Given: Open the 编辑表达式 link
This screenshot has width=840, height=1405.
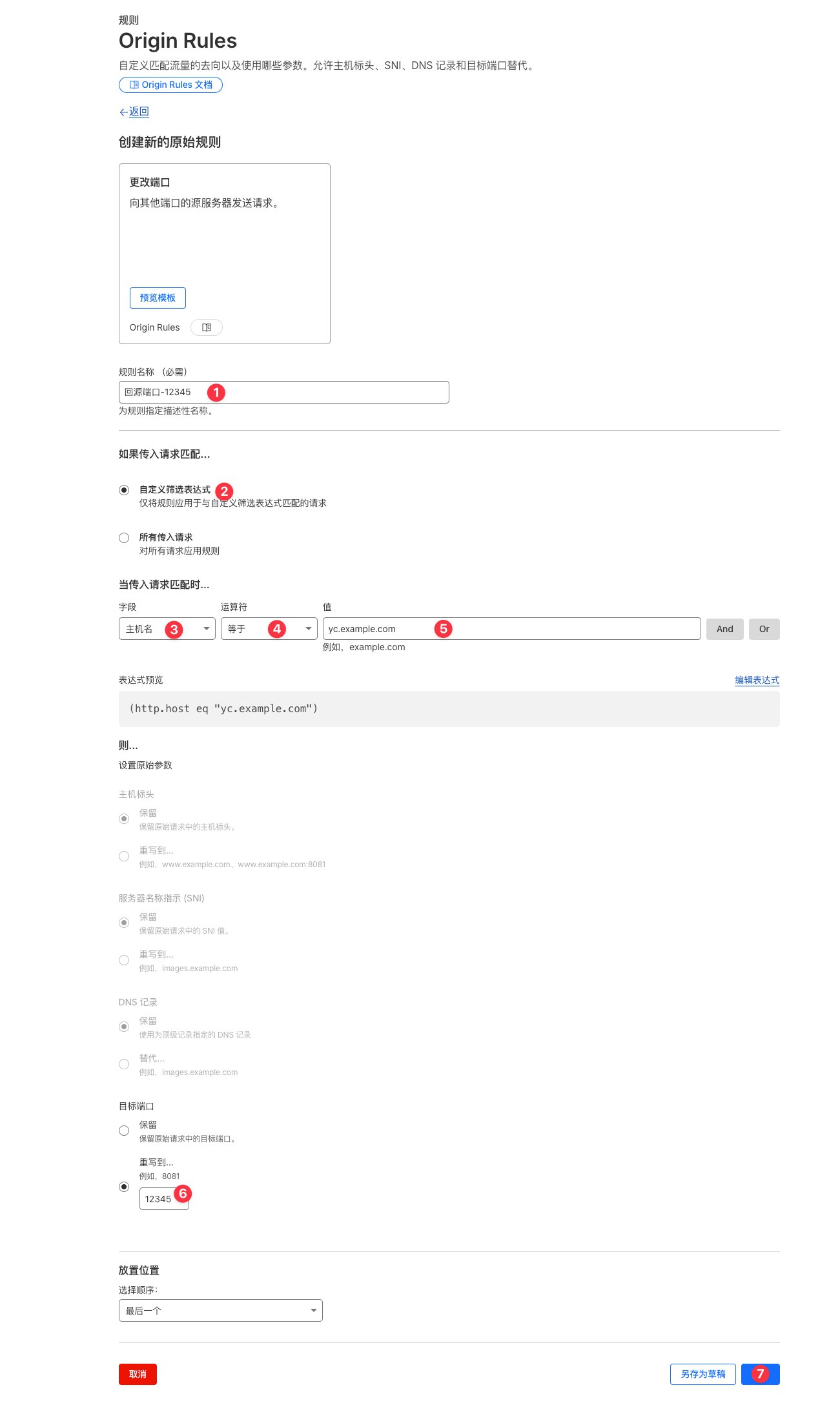Looking at the screenshot, I should pyautogui.click(x=757, y=680).
